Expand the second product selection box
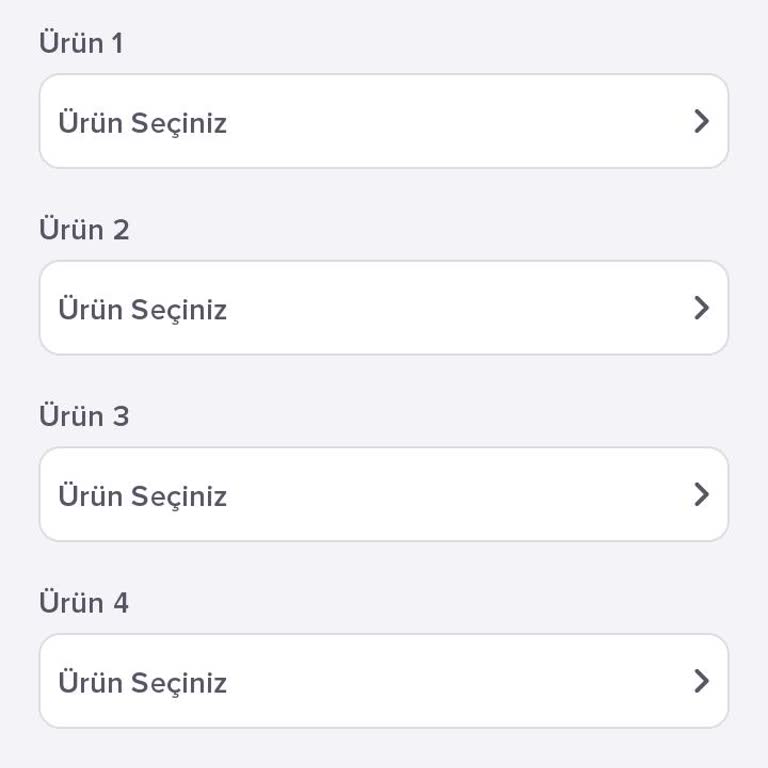Image resolution: width=768 pixels, height=768 pixels. click(x=383, y=308)
